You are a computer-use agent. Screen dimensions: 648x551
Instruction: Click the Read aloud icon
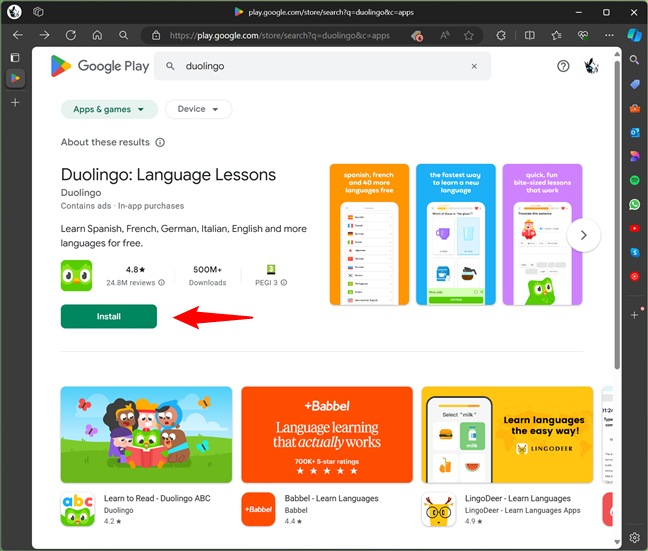444,36
